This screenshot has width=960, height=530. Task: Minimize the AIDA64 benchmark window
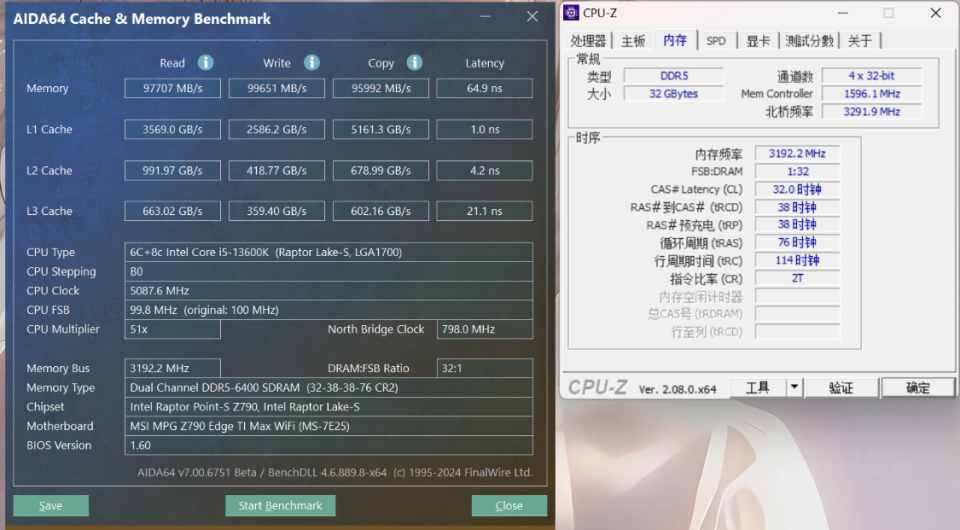pos(486,17)
